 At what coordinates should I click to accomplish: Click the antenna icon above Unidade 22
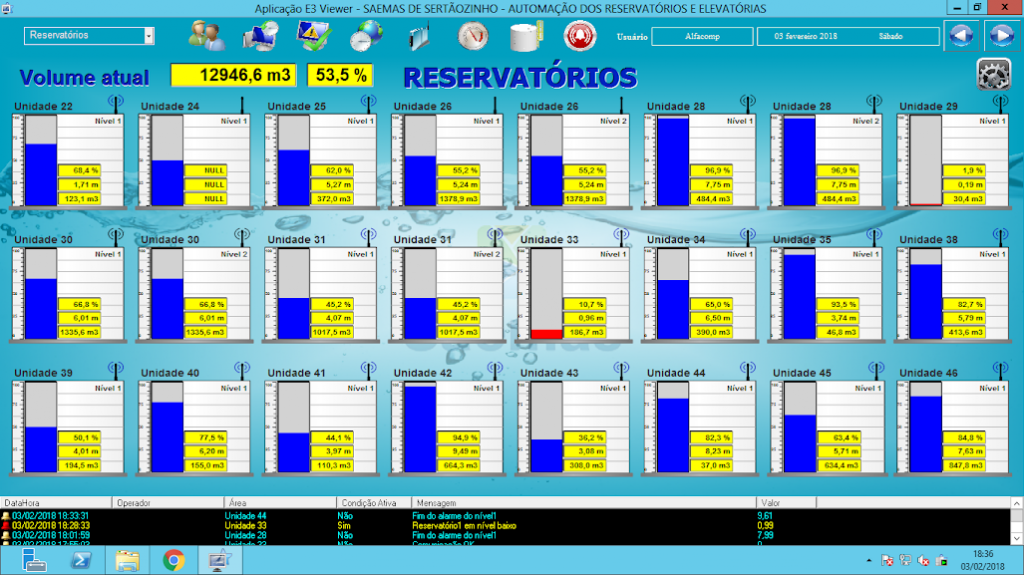click(114, 104)
